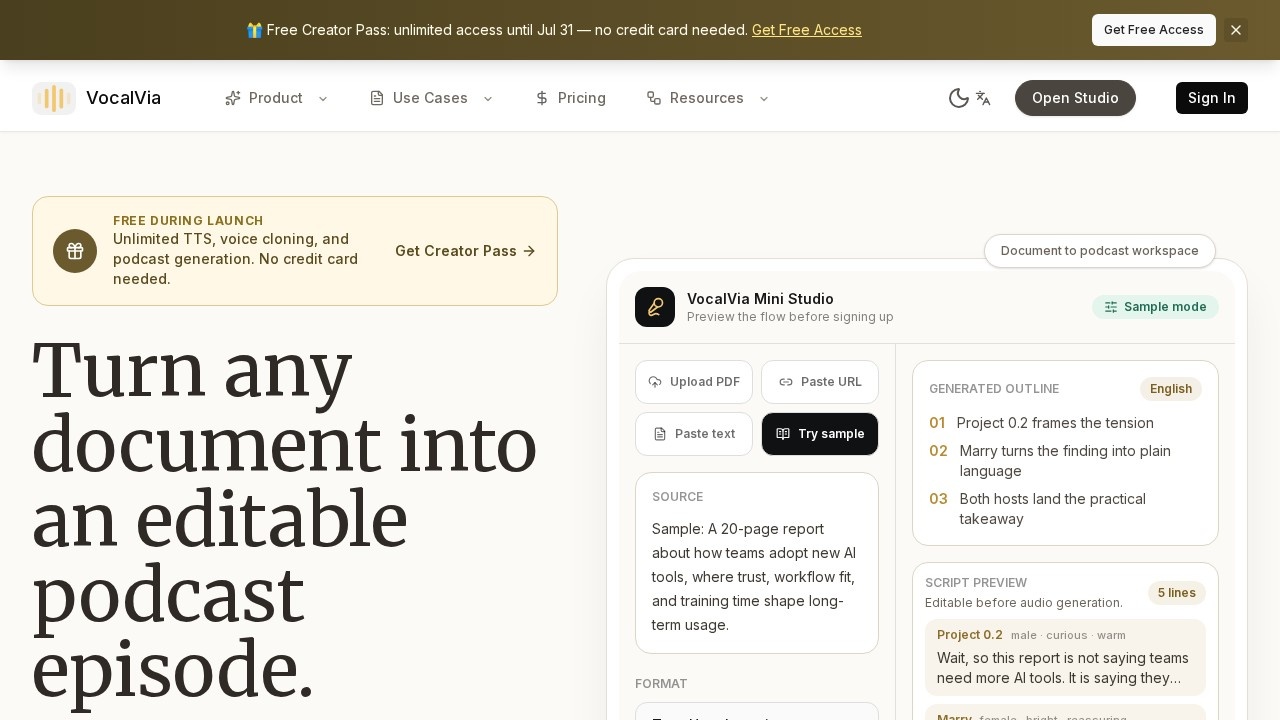Select the Upload PDF source option
This screenshot has height=720, width=1280.
tap(694, 382)
